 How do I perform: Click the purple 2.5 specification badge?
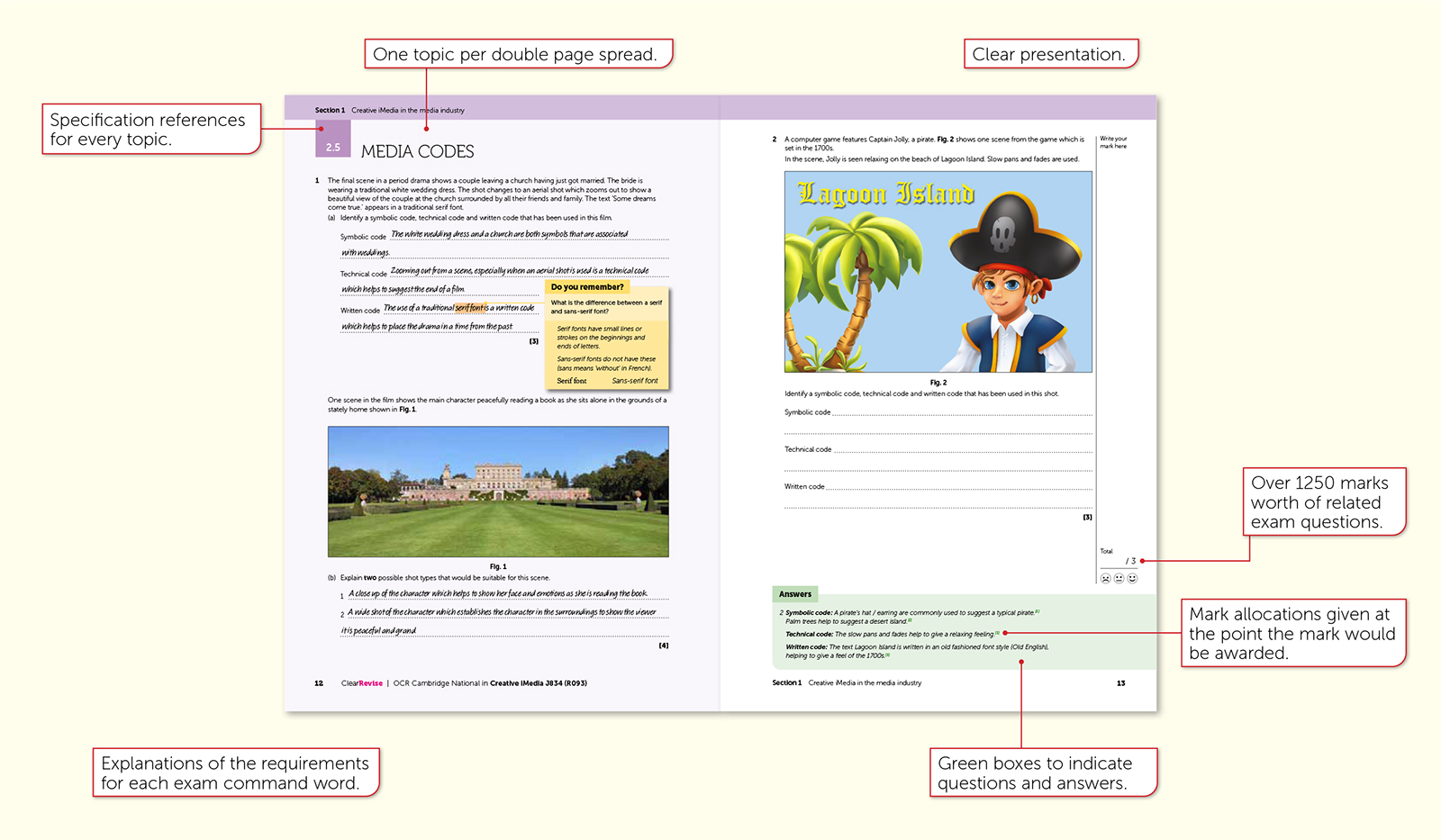pos(332,142)
